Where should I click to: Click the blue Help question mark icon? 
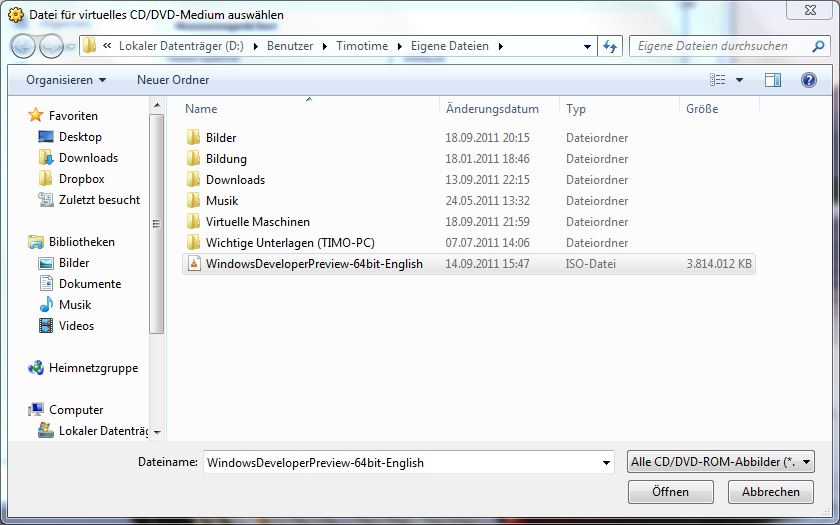point(808,80)
